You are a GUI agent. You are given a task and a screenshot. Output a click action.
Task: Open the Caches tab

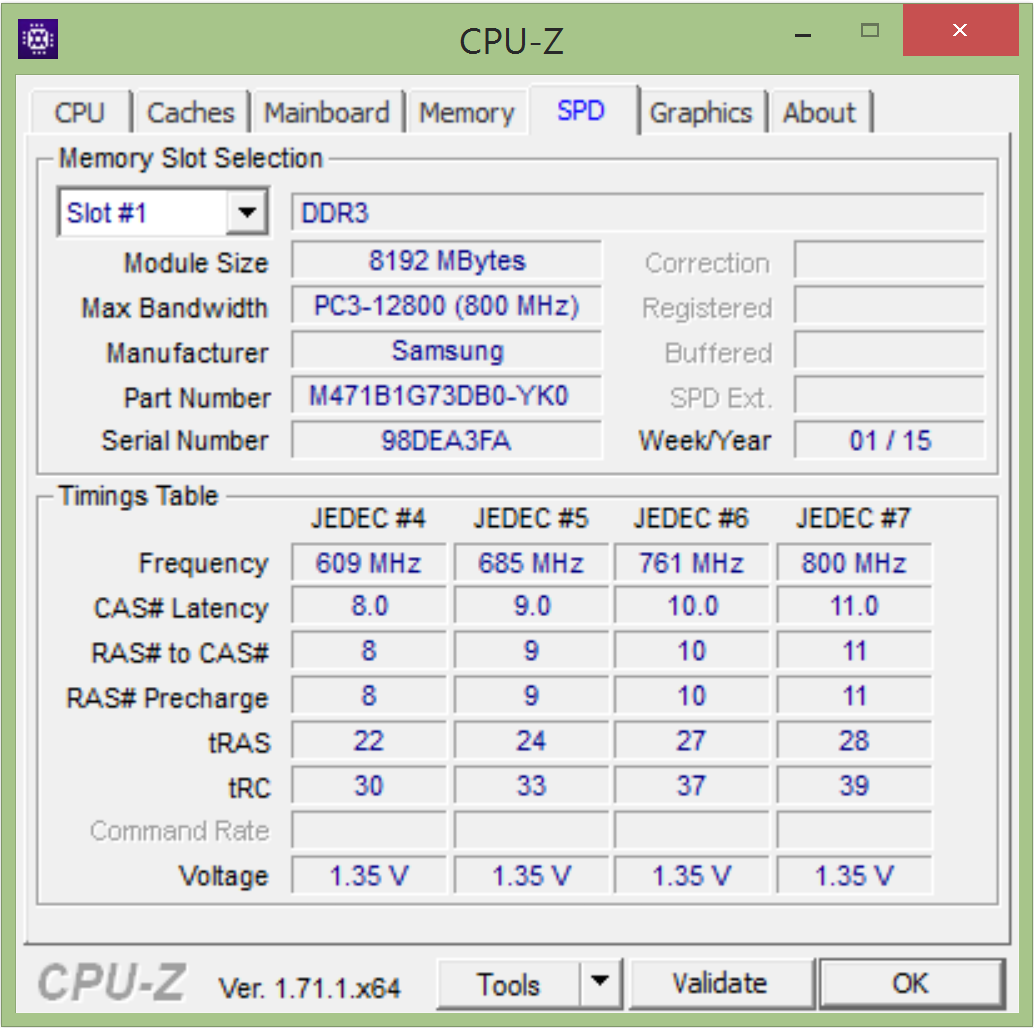point(191,113)
